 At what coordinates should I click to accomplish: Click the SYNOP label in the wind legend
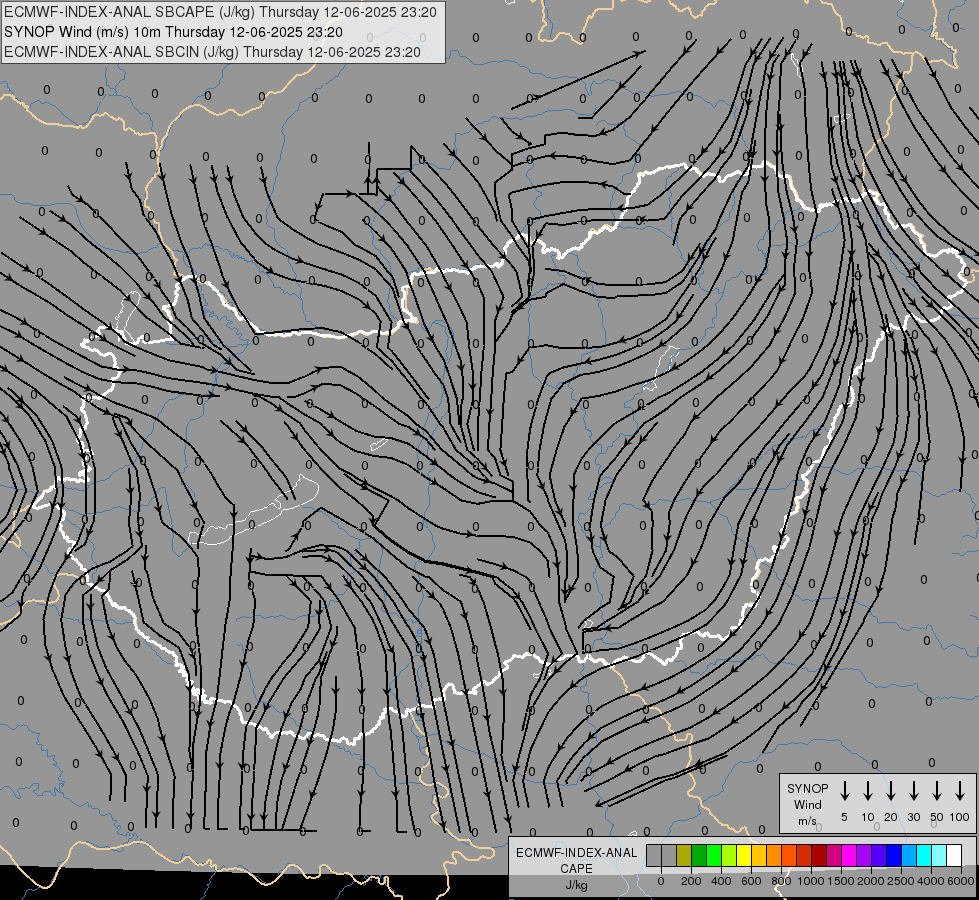coord(807,788)
